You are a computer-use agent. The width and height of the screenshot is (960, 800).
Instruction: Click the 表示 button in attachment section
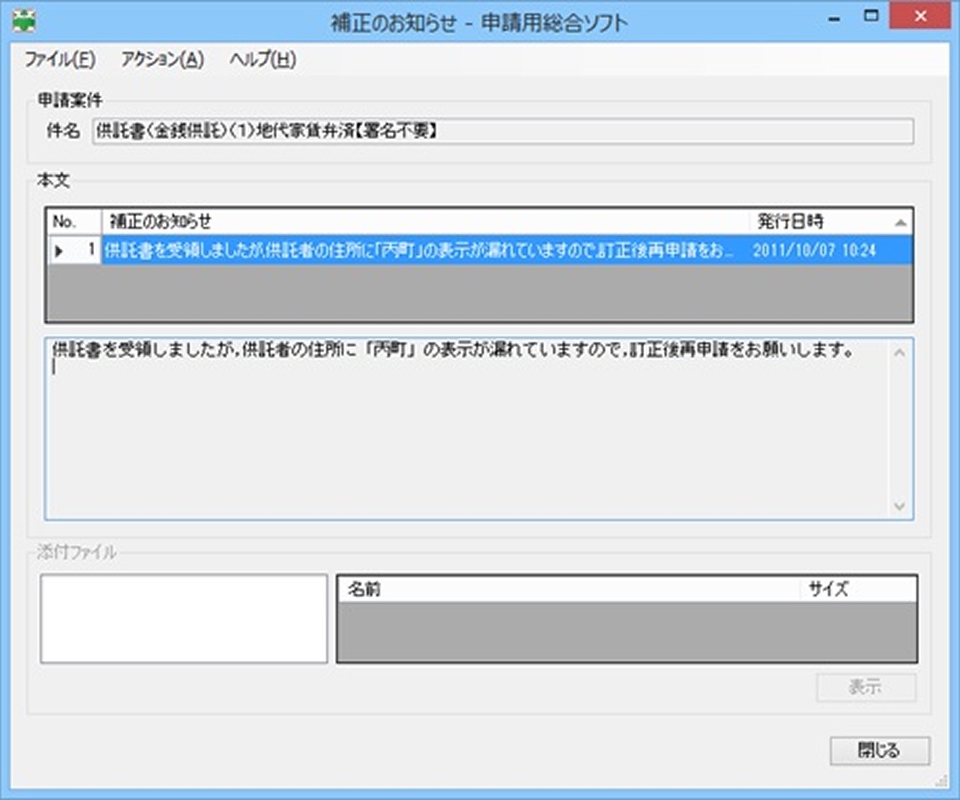[x=866, y=688]
